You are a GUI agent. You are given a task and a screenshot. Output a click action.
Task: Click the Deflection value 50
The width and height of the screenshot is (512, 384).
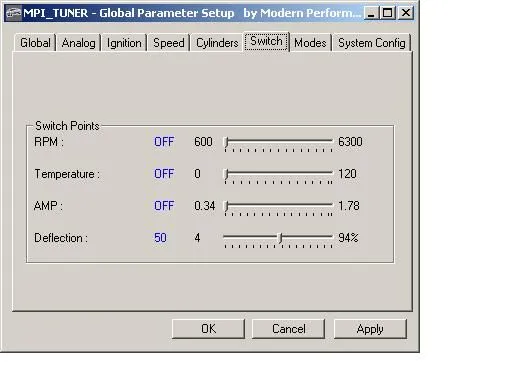point(160,238)
